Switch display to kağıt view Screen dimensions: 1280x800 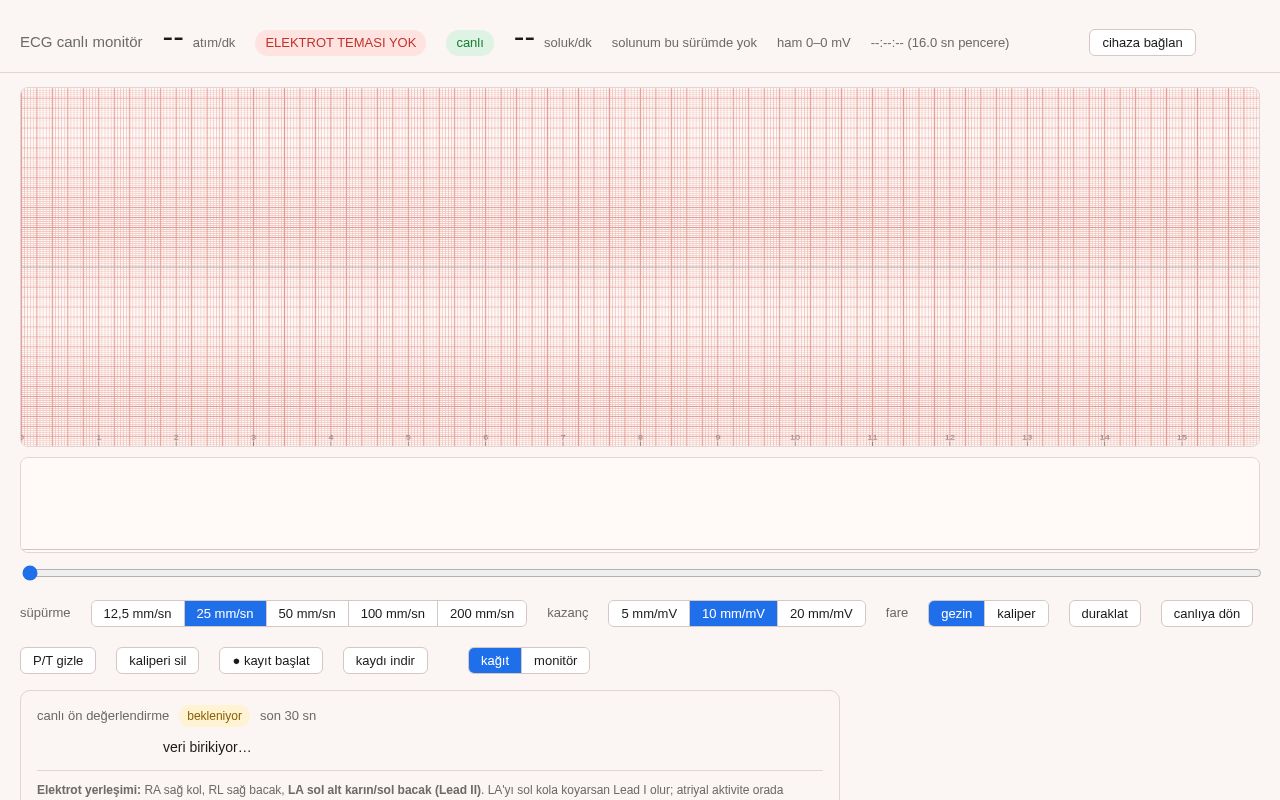point(495,660)
